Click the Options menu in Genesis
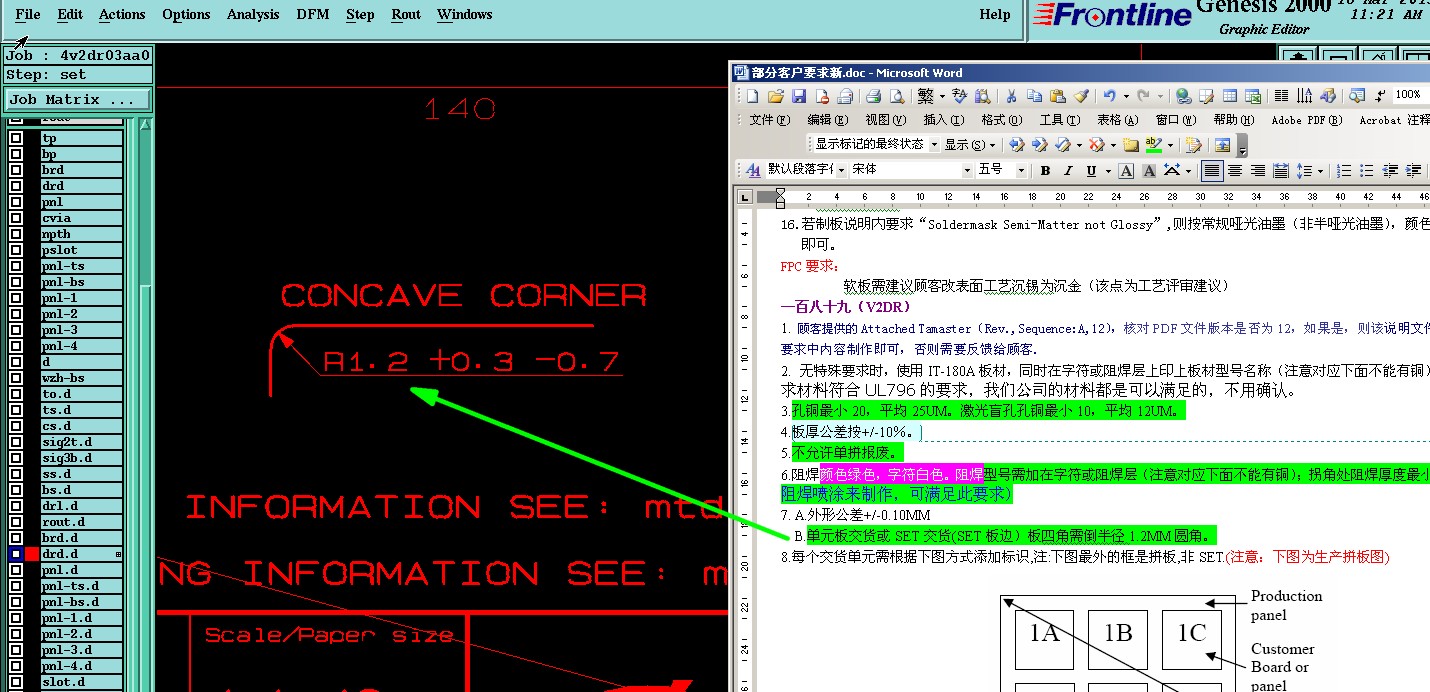 pos(186,14)
